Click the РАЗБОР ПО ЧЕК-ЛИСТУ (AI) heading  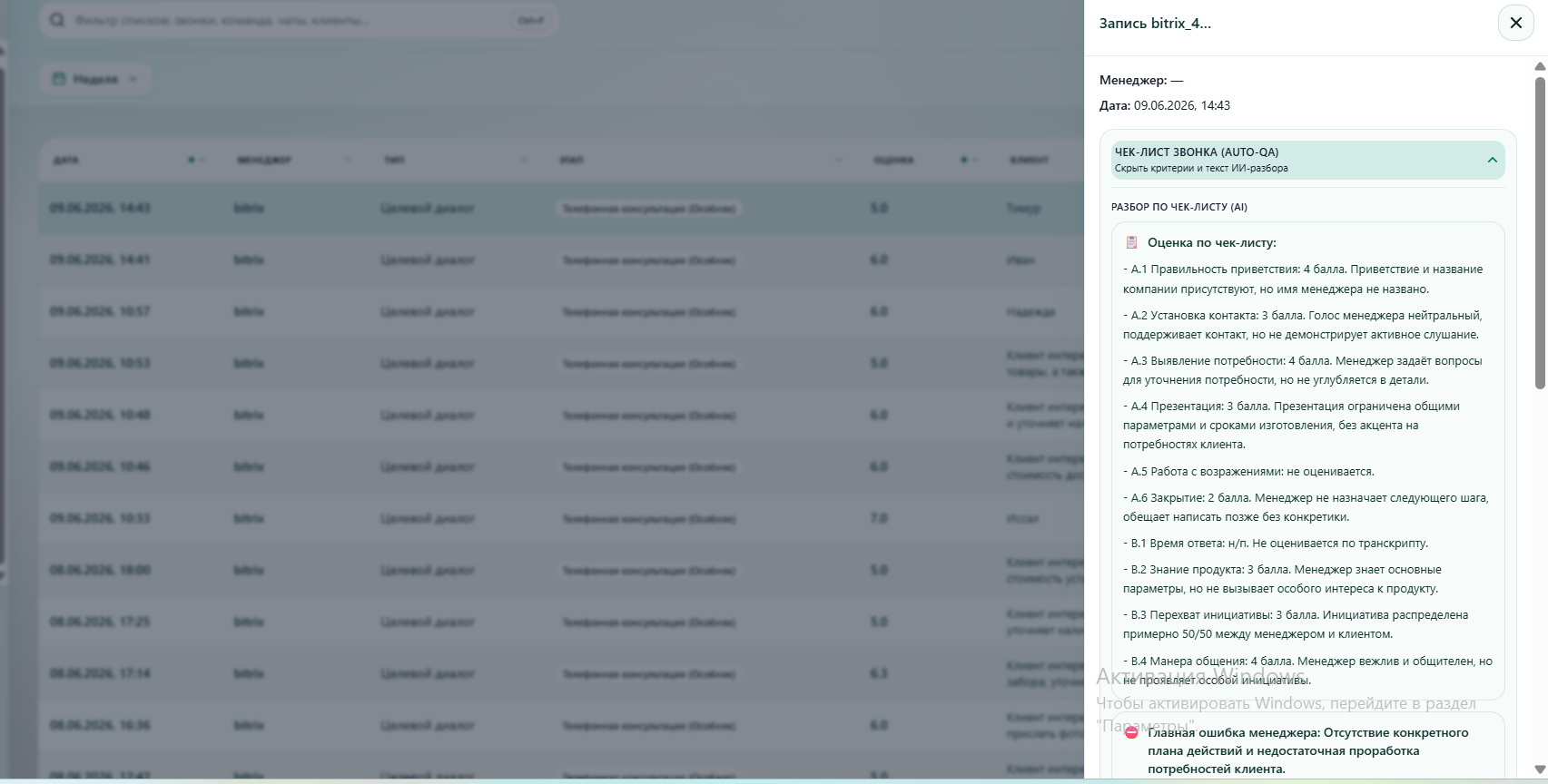tap(1179, 207)
